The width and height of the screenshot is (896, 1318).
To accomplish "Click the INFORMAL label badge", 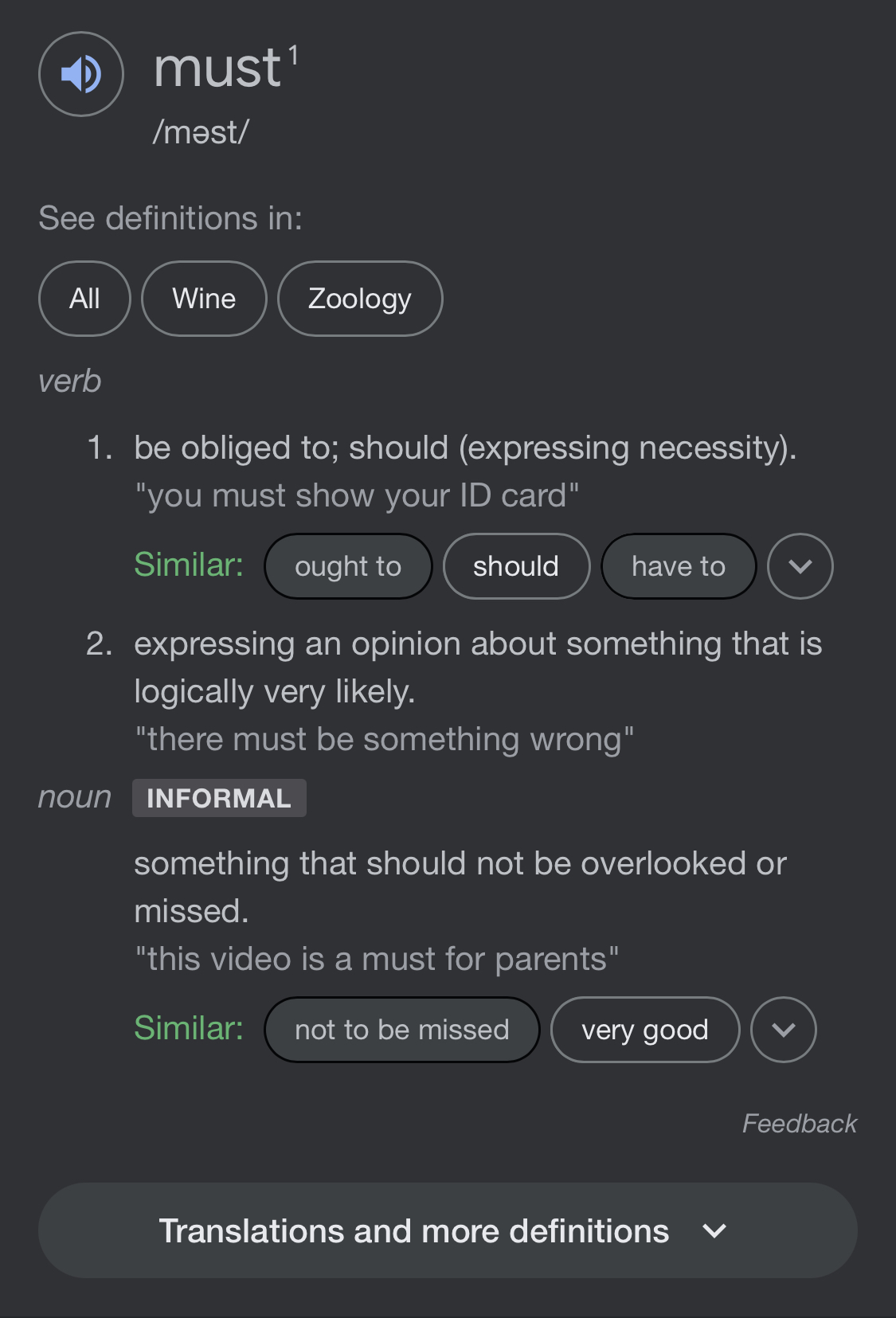I will (219, 798).
